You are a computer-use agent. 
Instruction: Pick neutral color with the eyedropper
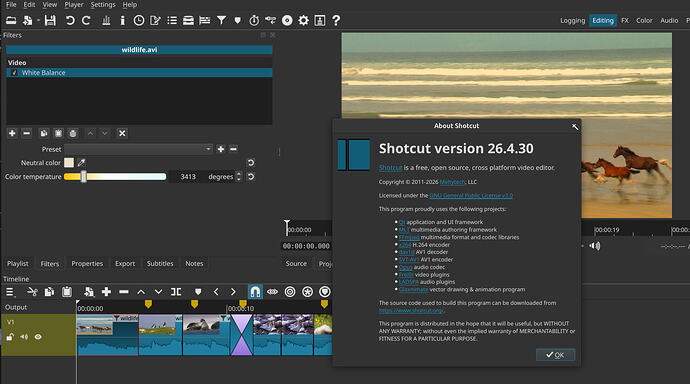coord(81,163)
